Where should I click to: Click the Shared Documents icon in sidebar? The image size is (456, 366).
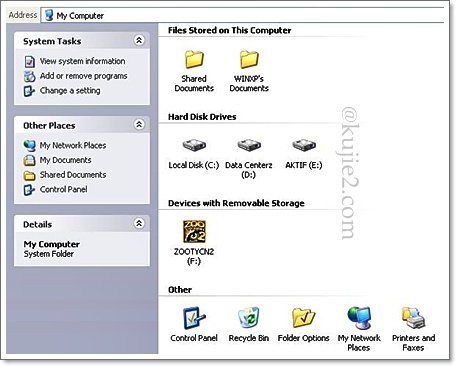29,175
